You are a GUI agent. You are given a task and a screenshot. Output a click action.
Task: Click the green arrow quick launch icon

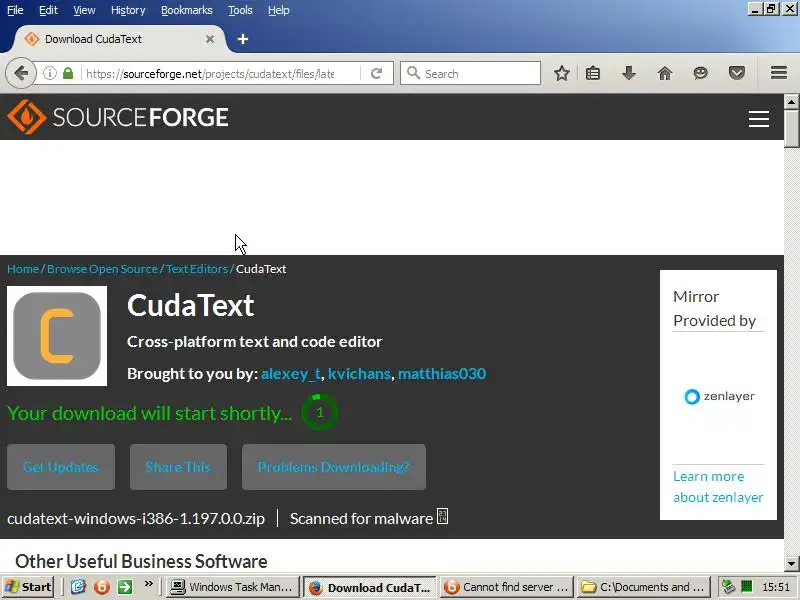[125, 587]
